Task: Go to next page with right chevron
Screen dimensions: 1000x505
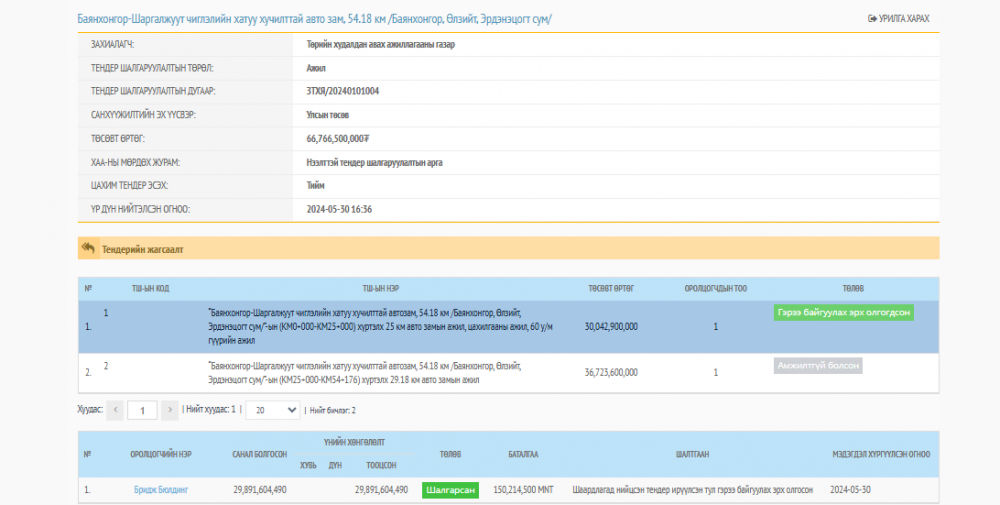Action: click(x=169, y=410)
